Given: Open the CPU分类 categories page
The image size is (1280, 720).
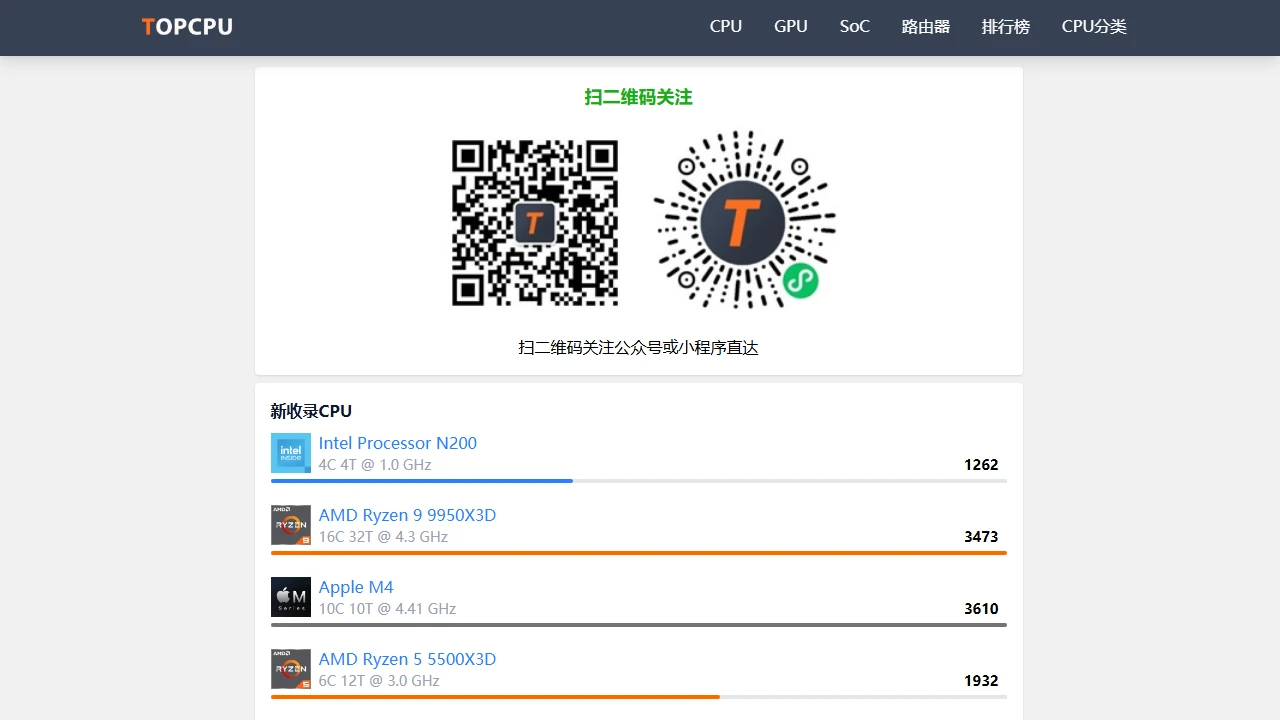Looking at the screenshot, I should click(x=1094, y=27).
